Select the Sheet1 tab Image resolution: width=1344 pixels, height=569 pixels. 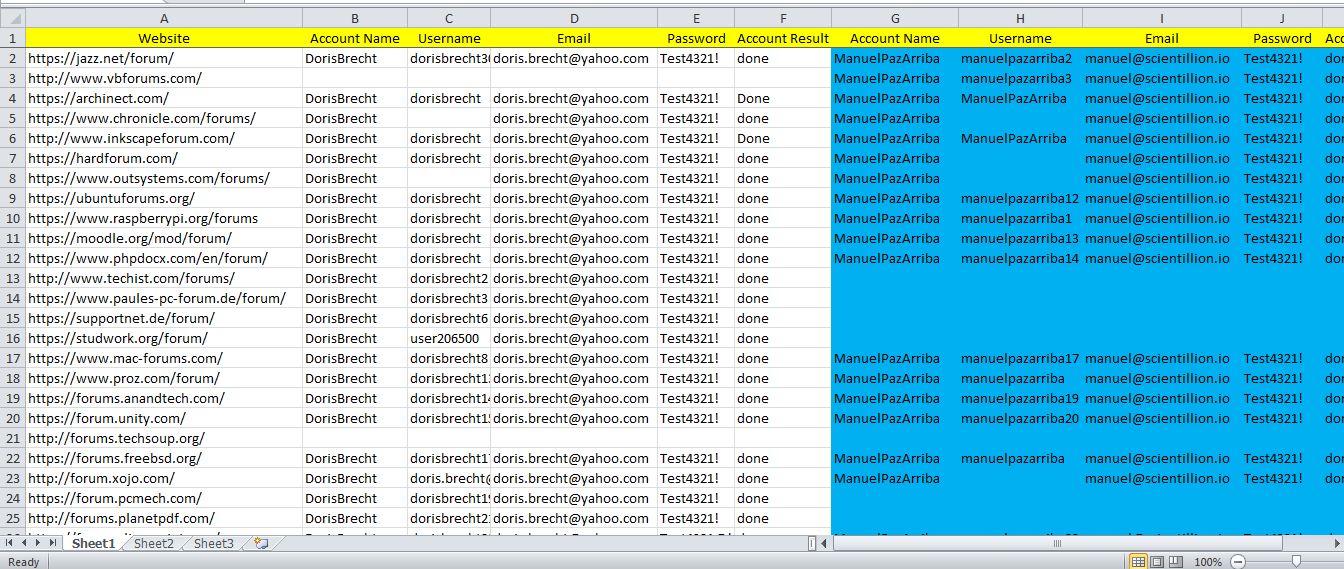(93, 543)
